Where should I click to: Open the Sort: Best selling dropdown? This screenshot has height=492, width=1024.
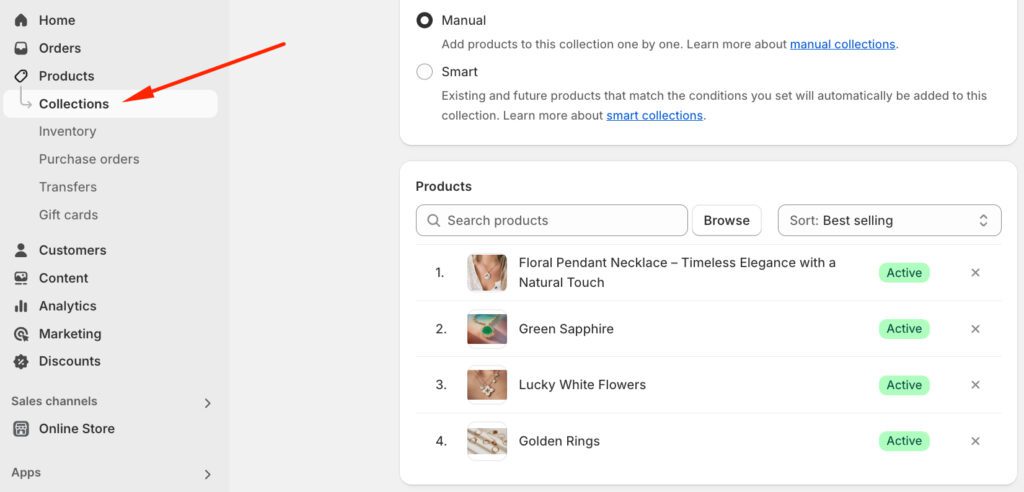coord(889,220)
